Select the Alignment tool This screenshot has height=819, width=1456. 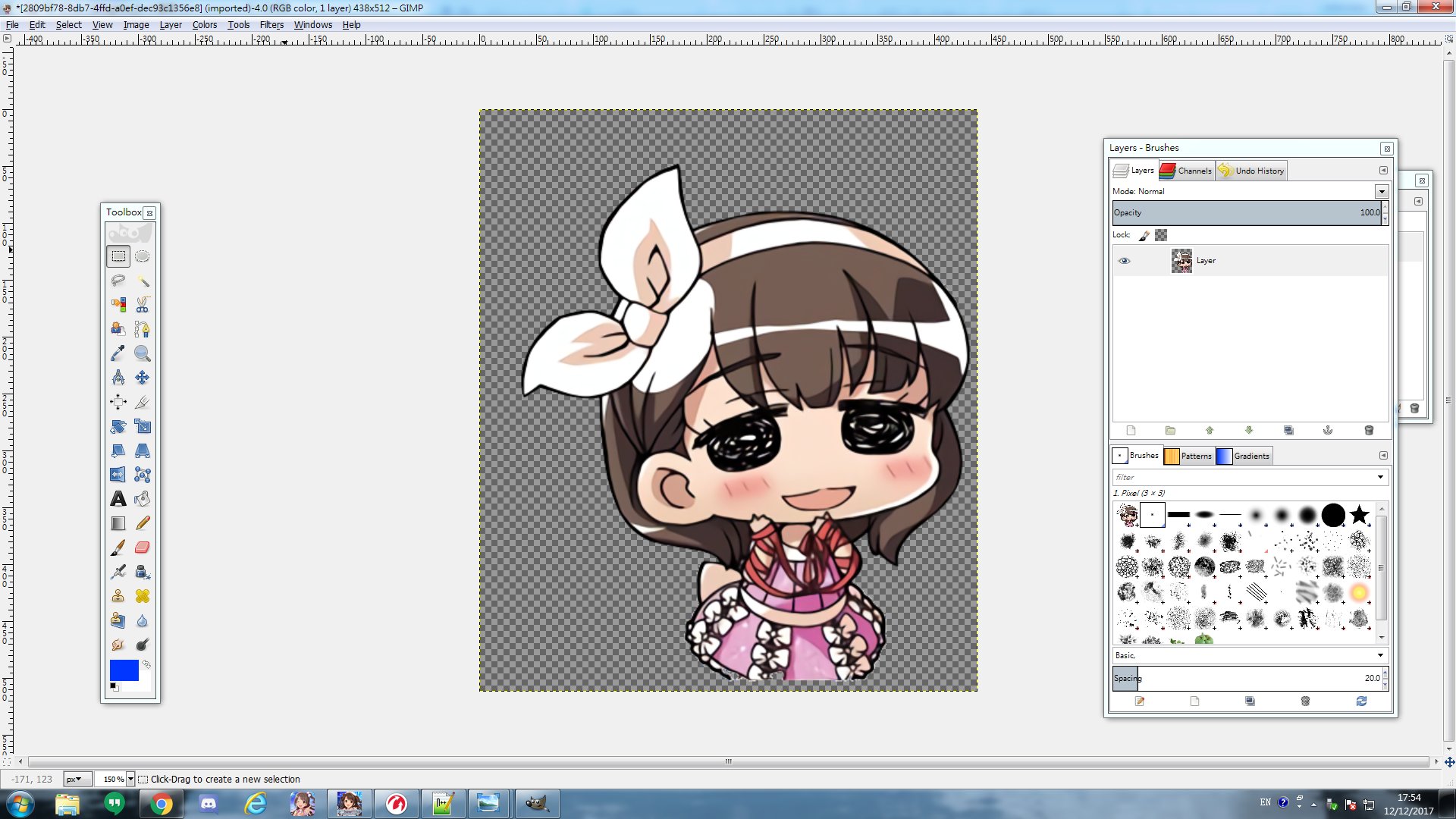pos(118,402)
